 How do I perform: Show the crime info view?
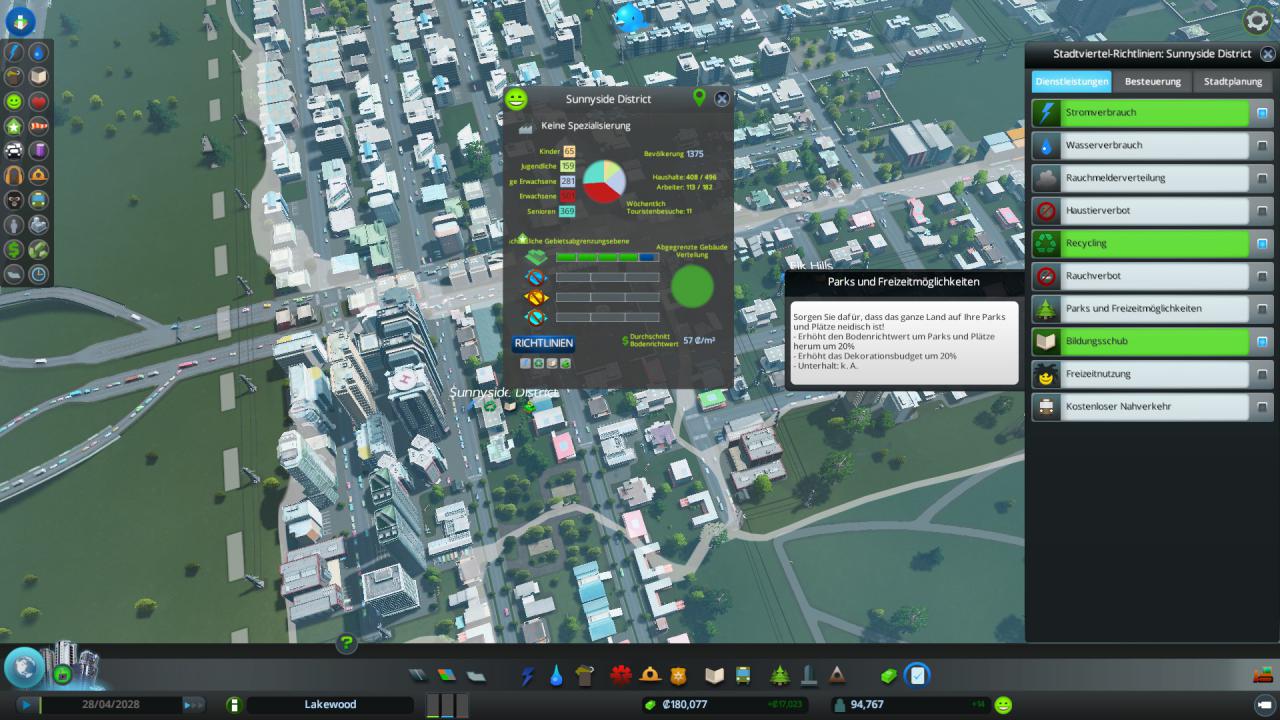click(14, 200)
